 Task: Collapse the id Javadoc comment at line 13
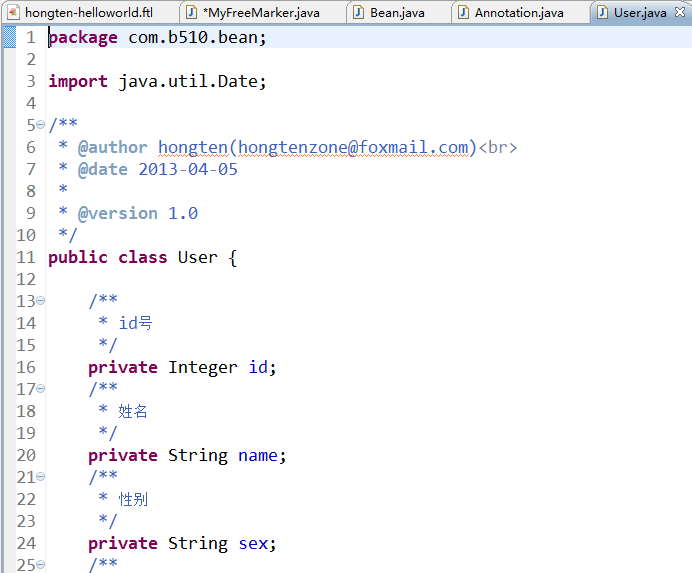coord(41,301)
